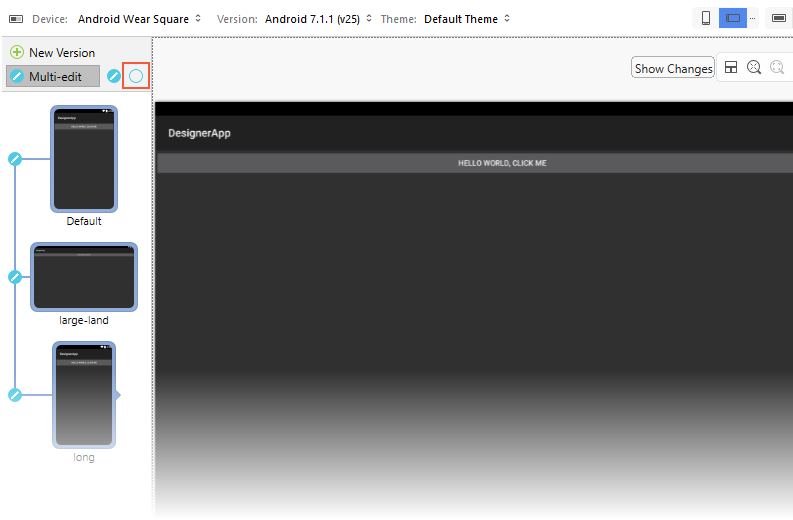The width and height of the screenshot is (793, 520).
Task: Click the layout grid icon beside Show Changes
Action: click(x=731, y=67)
